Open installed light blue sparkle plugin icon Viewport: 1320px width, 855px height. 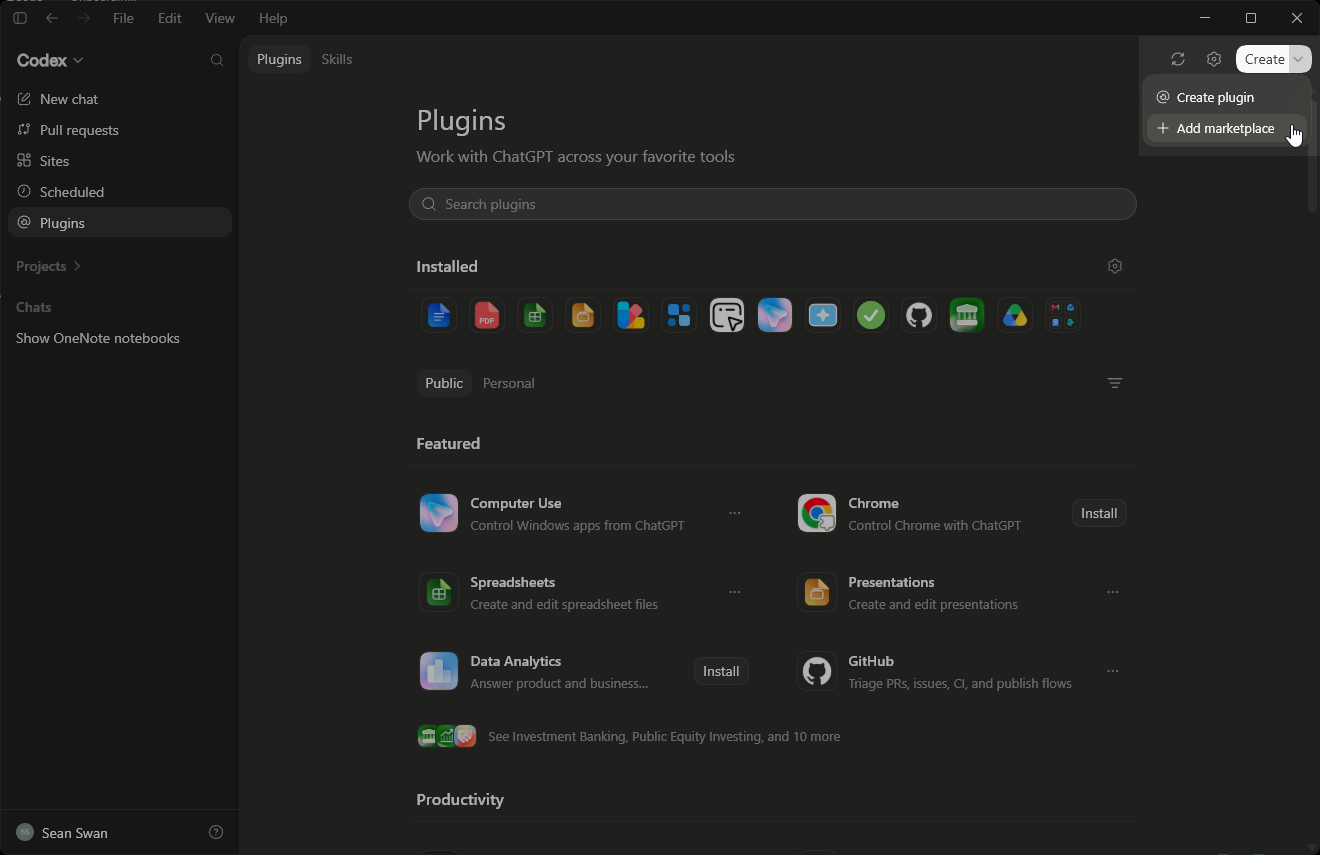click(x=823, y=316)
